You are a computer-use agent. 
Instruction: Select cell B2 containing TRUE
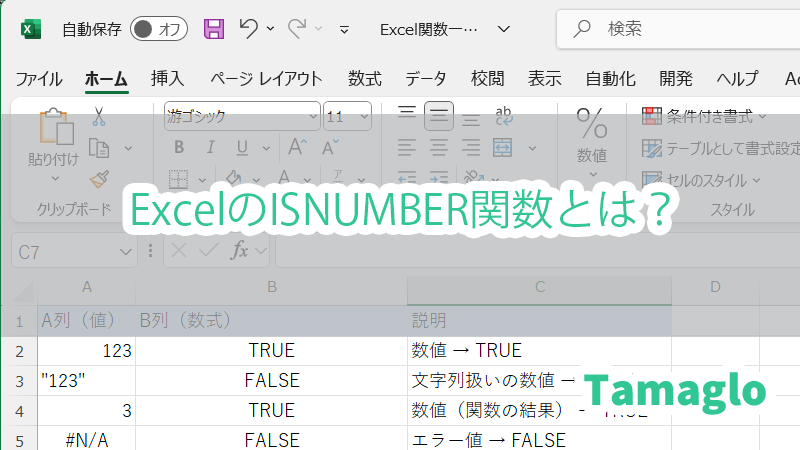[270, 351]
